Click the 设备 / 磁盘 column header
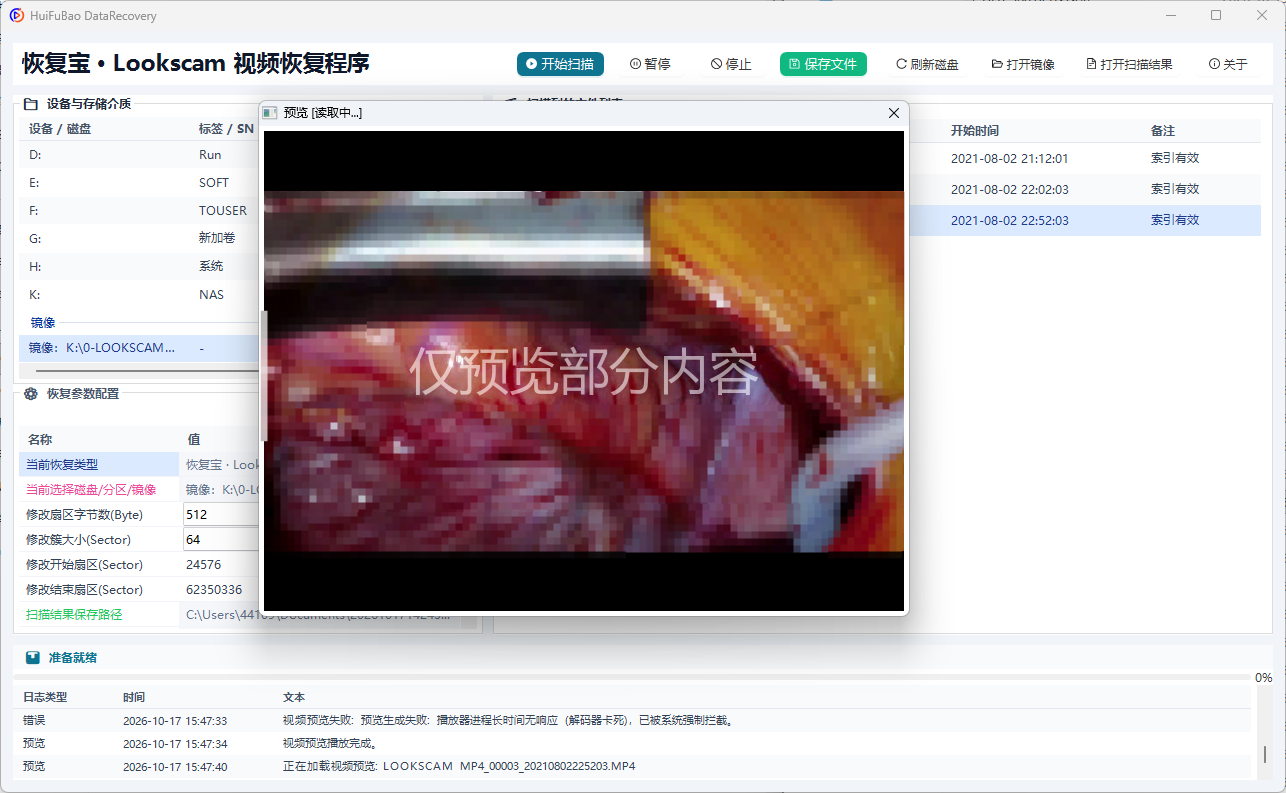Viewport: 1286px width, 793px height. [60, 129]
